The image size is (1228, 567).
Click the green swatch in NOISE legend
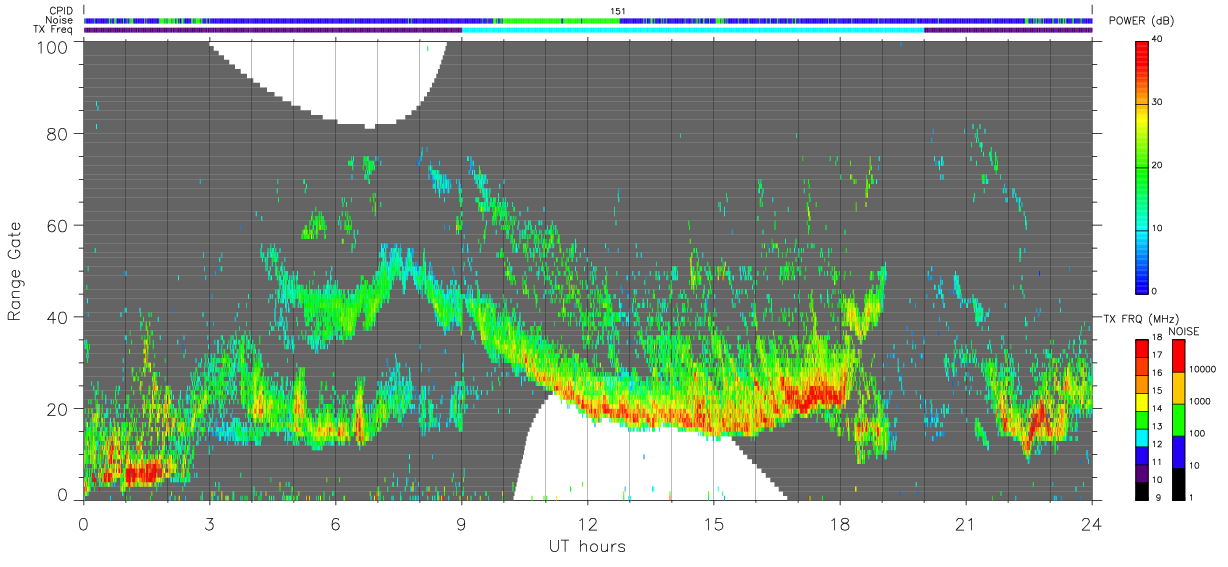1178,419
